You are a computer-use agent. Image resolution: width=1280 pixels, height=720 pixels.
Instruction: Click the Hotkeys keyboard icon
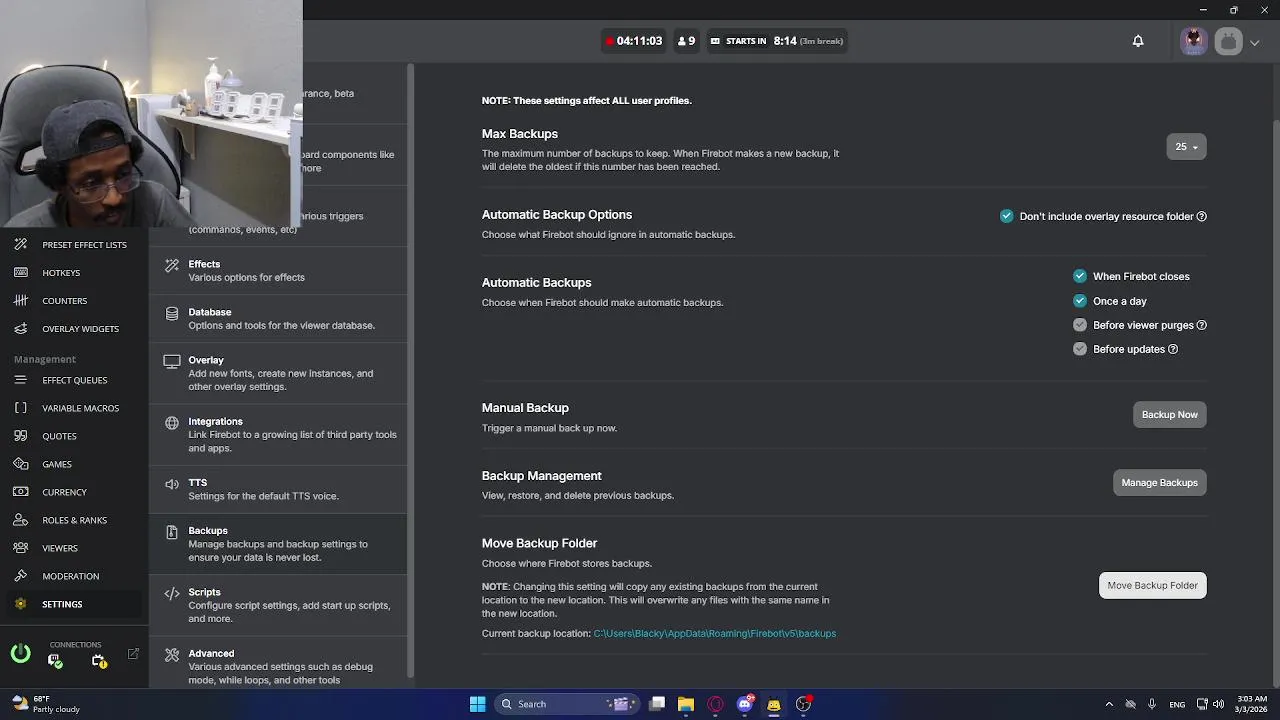pos(20,272)
